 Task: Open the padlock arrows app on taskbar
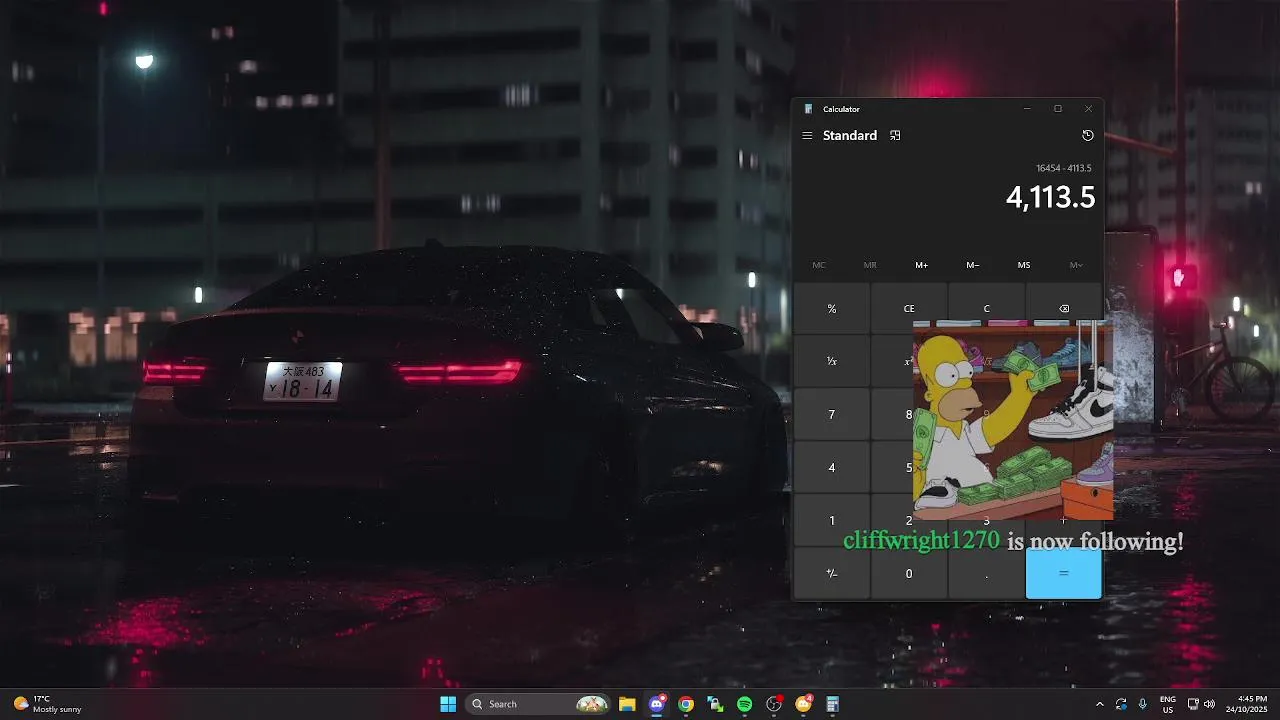[715, 704]
